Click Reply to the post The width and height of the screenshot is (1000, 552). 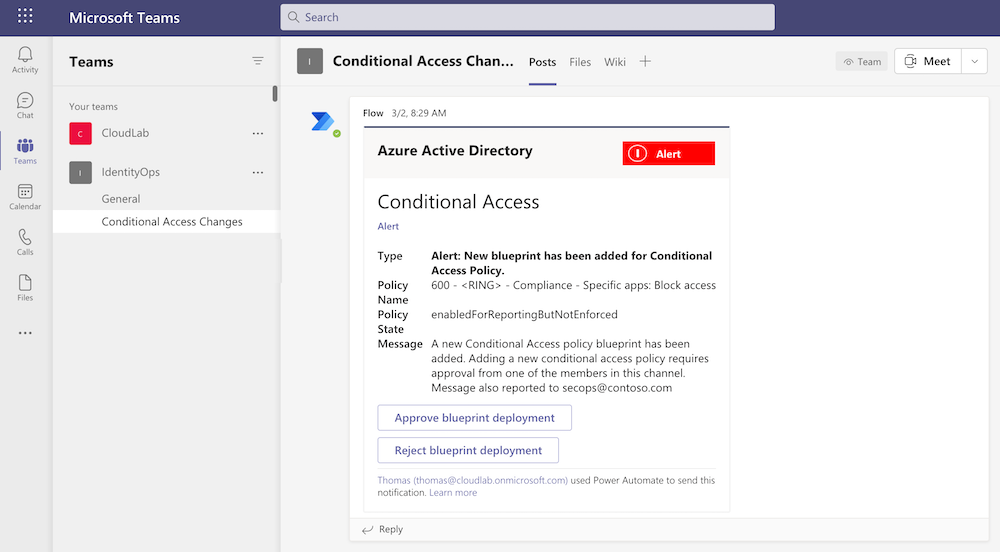(391, 529)
